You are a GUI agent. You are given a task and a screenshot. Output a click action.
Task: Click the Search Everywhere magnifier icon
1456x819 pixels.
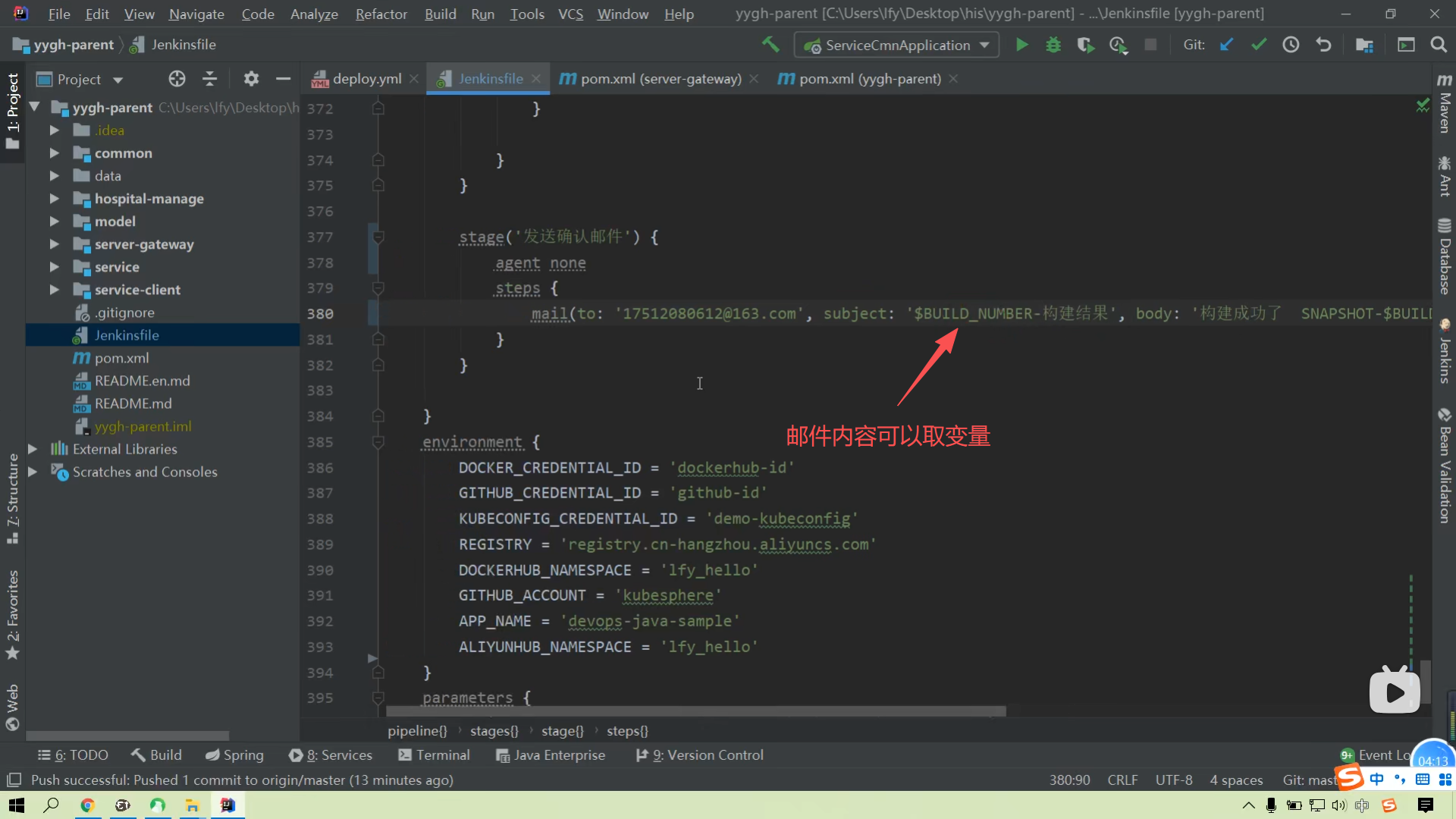coord(1439,45)
